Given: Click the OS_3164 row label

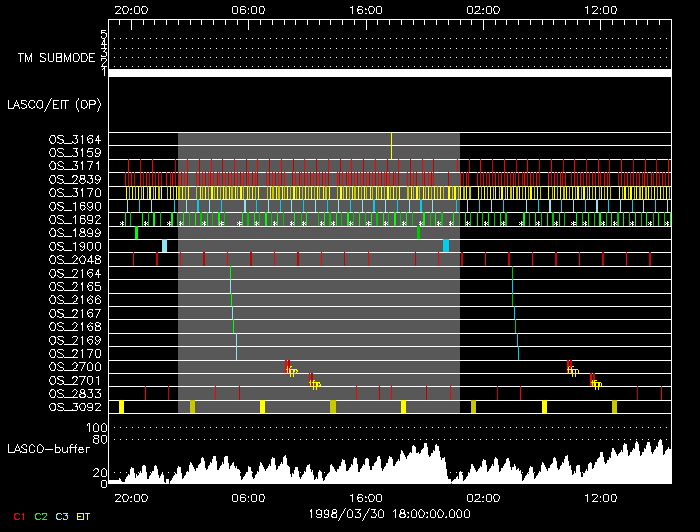Looking at the screenshot, I should [75, 139].
